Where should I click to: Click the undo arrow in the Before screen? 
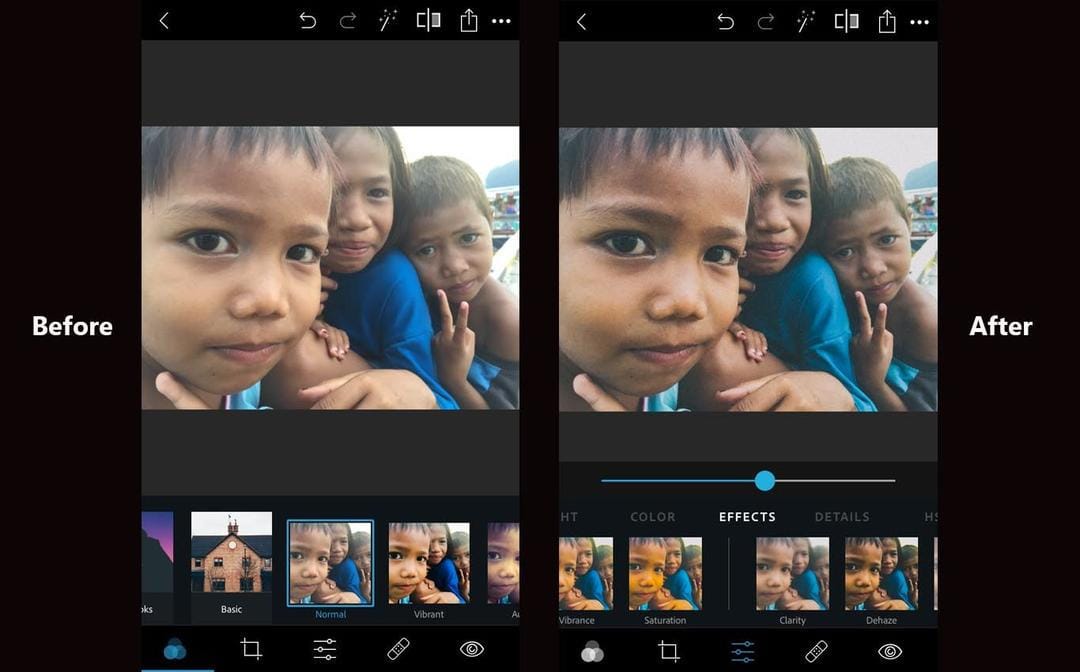(x=308, y=21)
